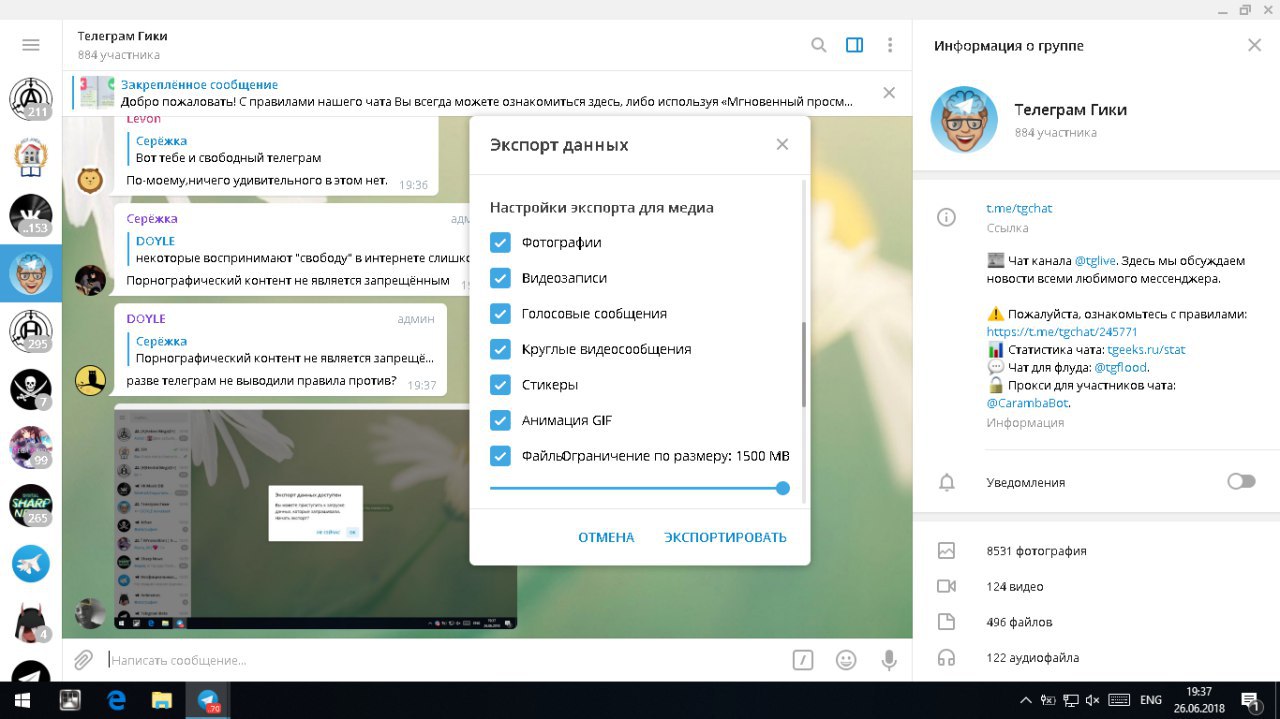Open the hamburger main menu
Screen dimensions: 1280x719
(30, 45)
